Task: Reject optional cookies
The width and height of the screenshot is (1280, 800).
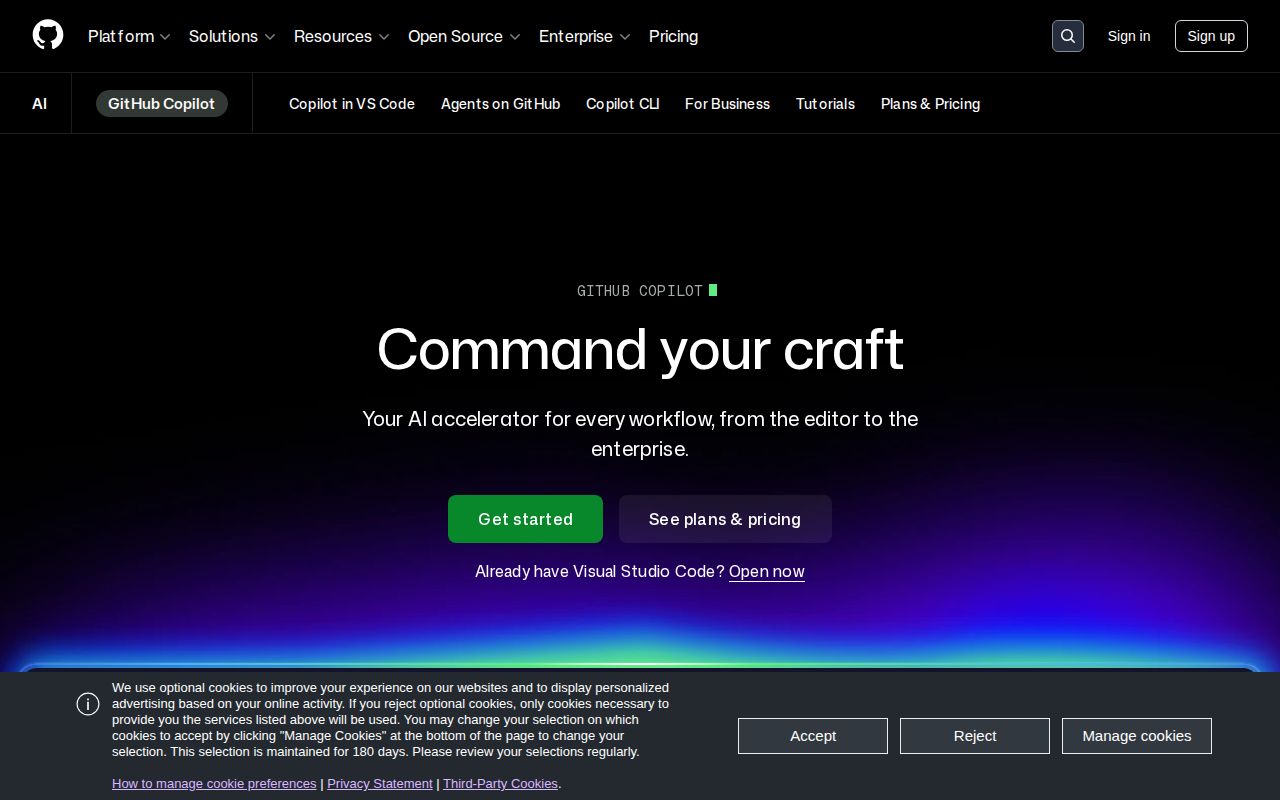Action: (x=975, y=736)
